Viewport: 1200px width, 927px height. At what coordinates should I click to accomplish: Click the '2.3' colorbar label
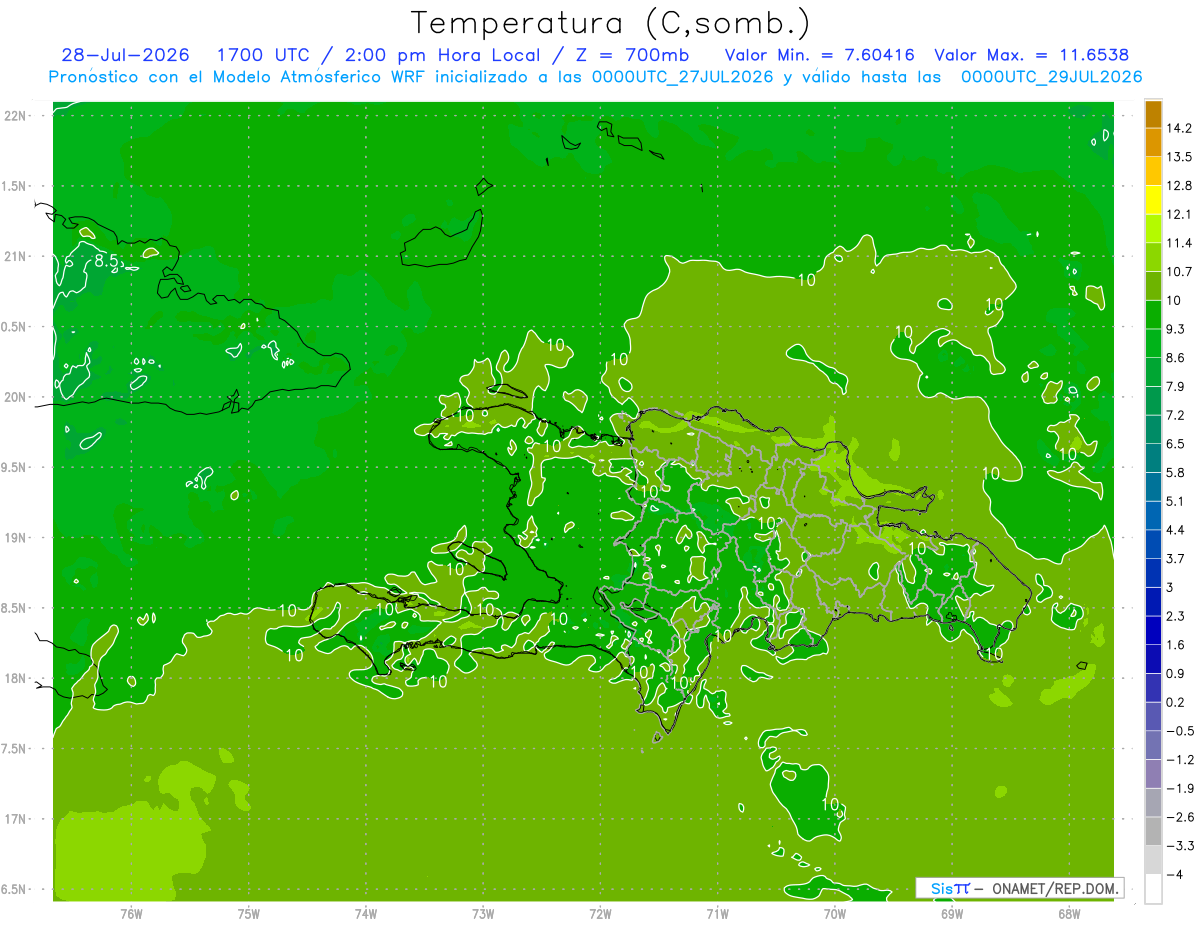[x=1176, y=616]
